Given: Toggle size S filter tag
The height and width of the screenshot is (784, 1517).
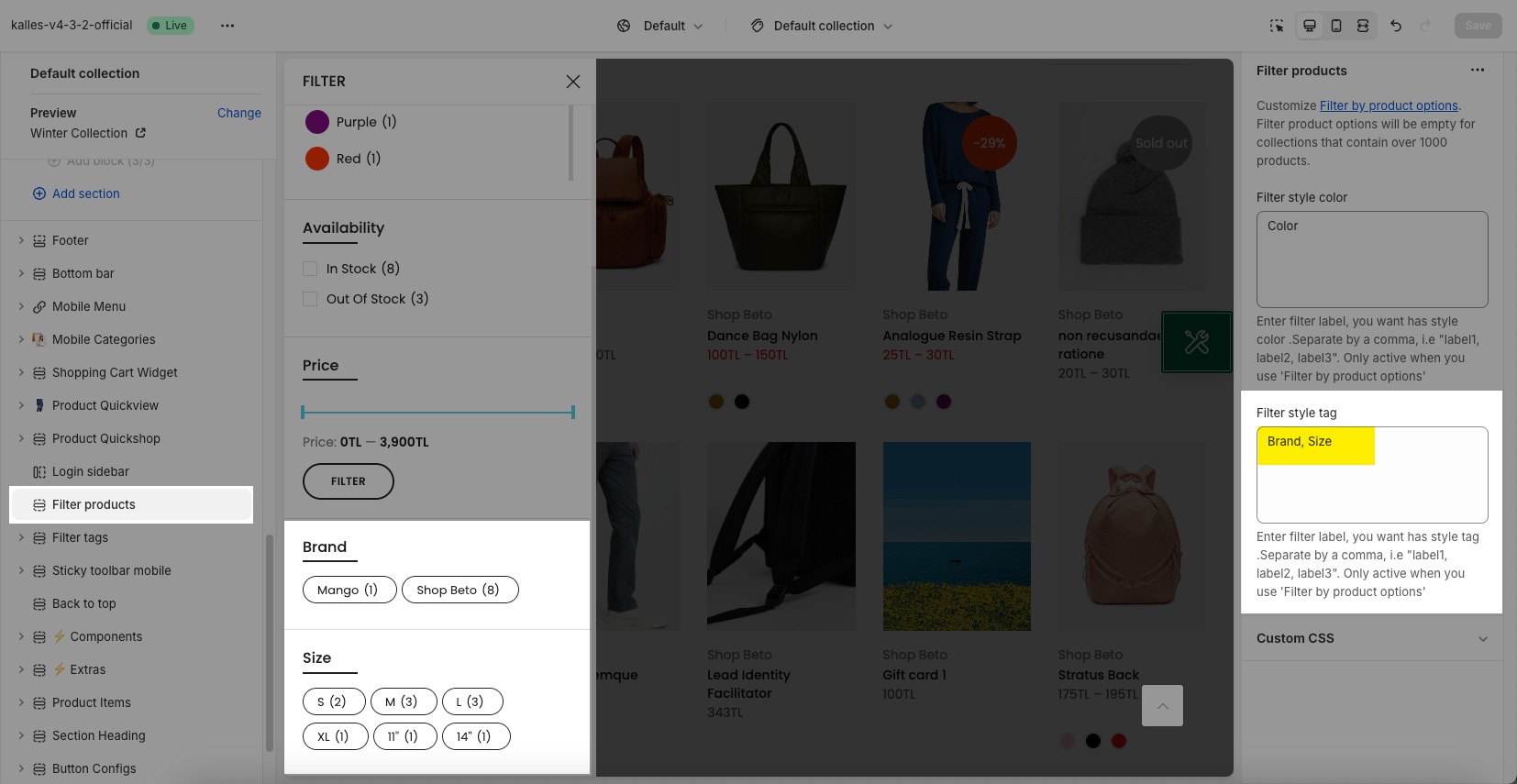Looking at the screenshot, I should (334, 701).
